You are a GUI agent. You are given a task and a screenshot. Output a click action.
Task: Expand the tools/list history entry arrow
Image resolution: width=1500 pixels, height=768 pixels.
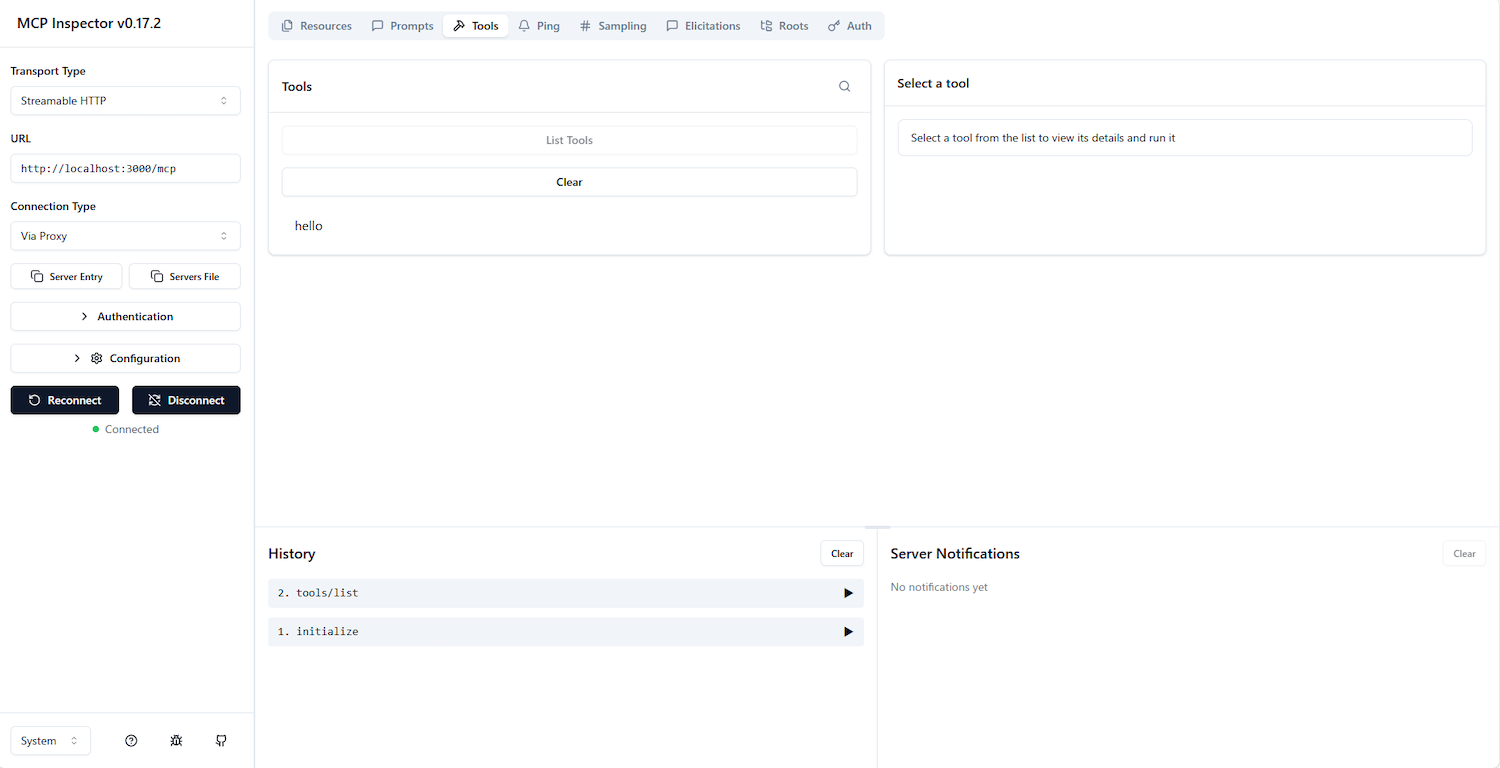click(x=848, y=593)
